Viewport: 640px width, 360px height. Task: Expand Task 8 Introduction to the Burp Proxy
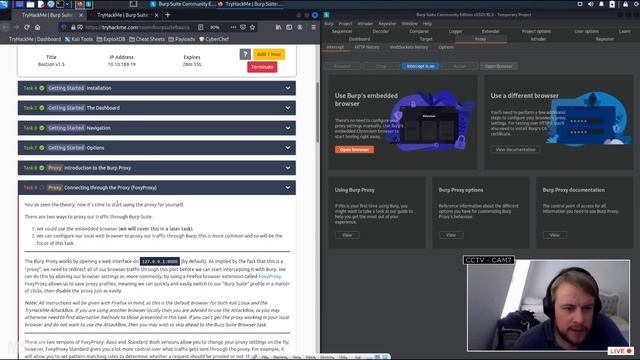pos(157,168)
